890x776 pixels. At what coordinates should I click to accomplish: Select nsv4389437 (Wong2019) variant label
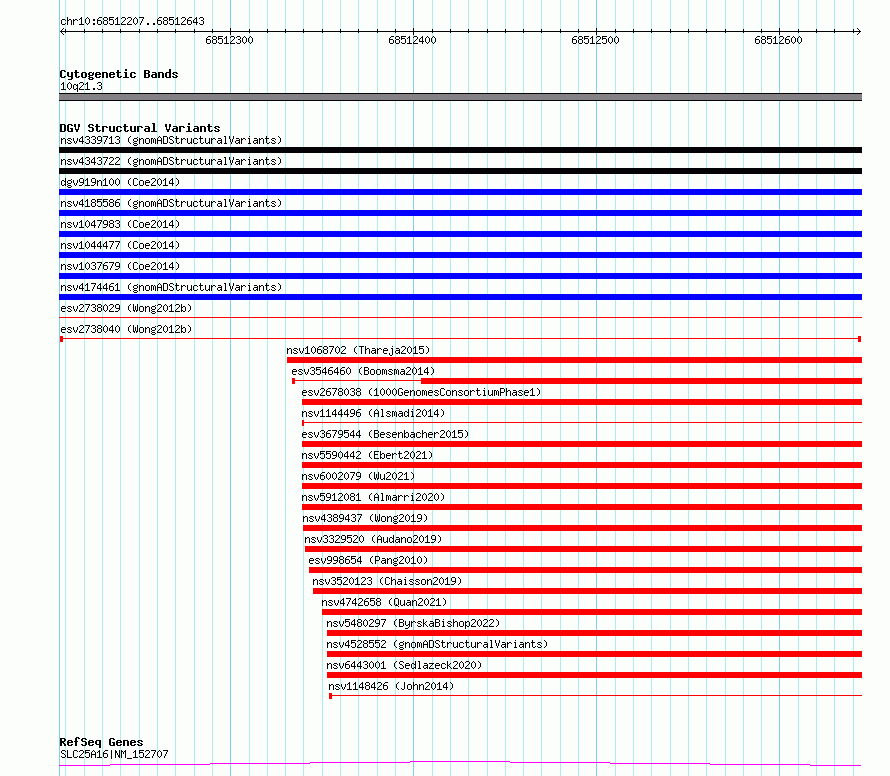pyautogui.click(x=365, y=518)
